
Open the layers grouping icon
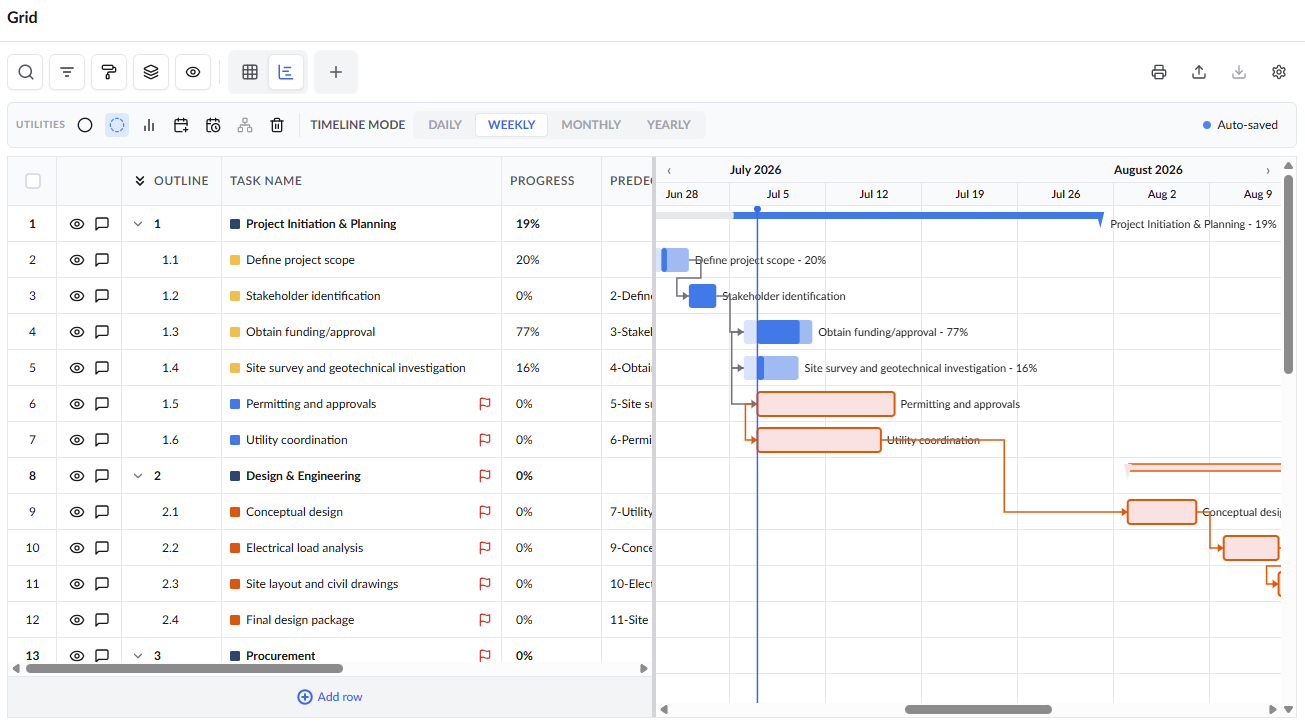point(151,72)
